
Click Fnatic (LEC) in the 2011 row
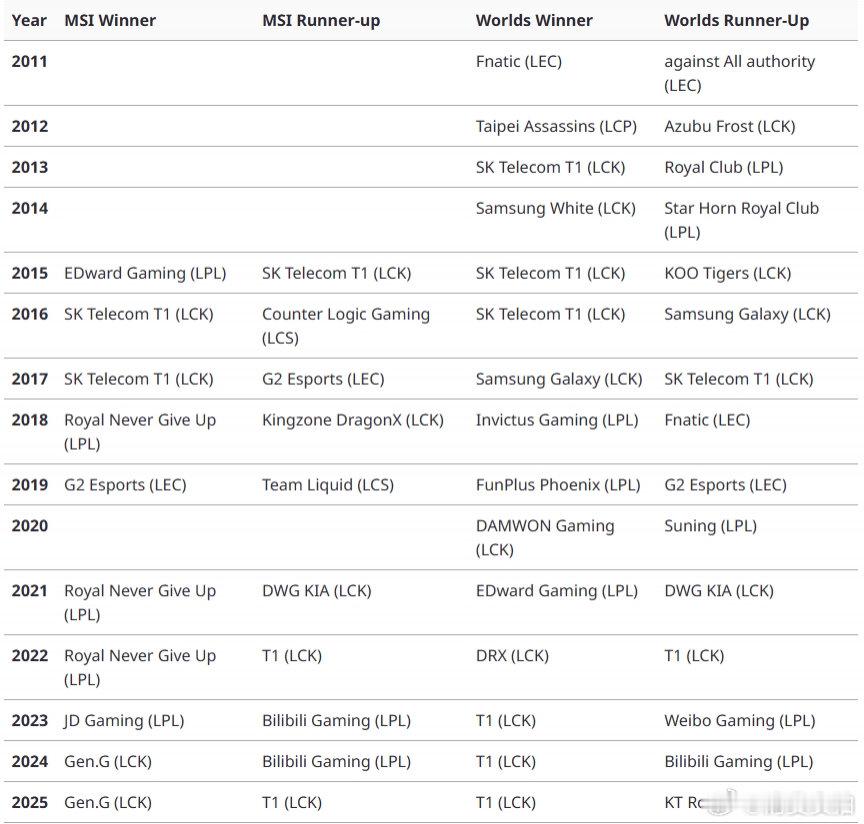point(519,61)
